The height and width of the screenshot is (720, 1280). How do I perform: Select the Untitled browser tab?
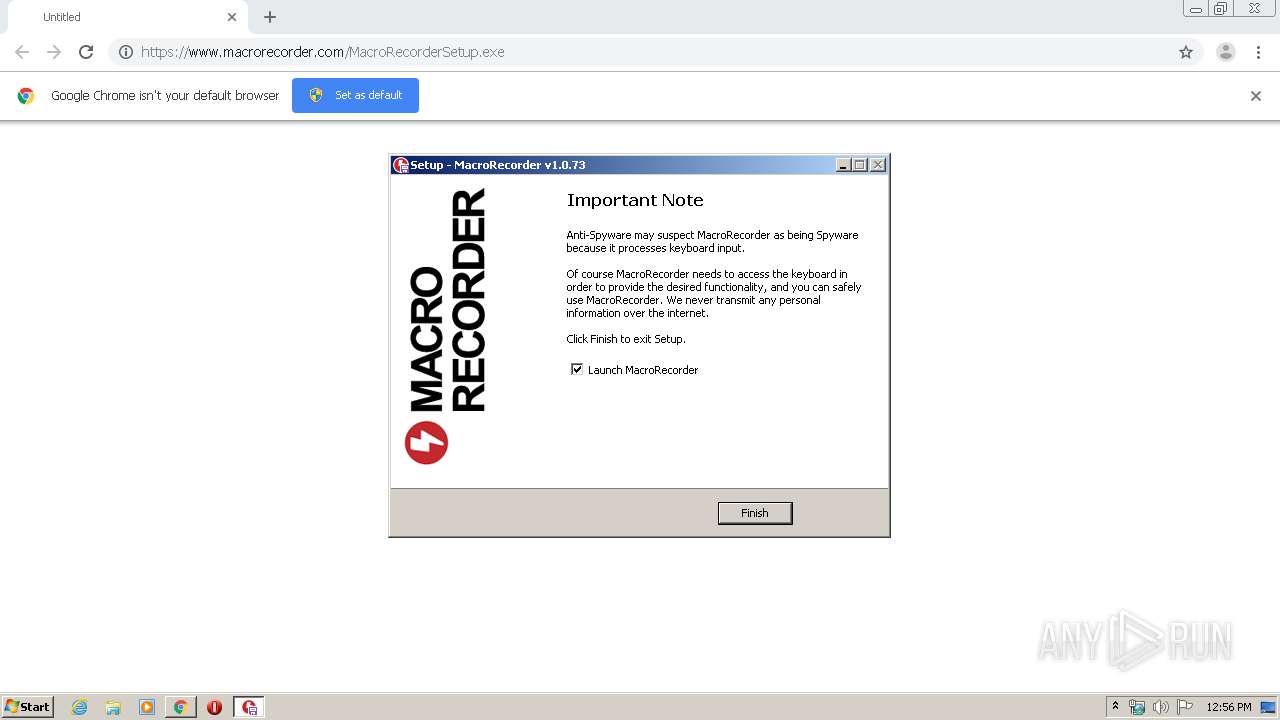(x=127, y=17)
